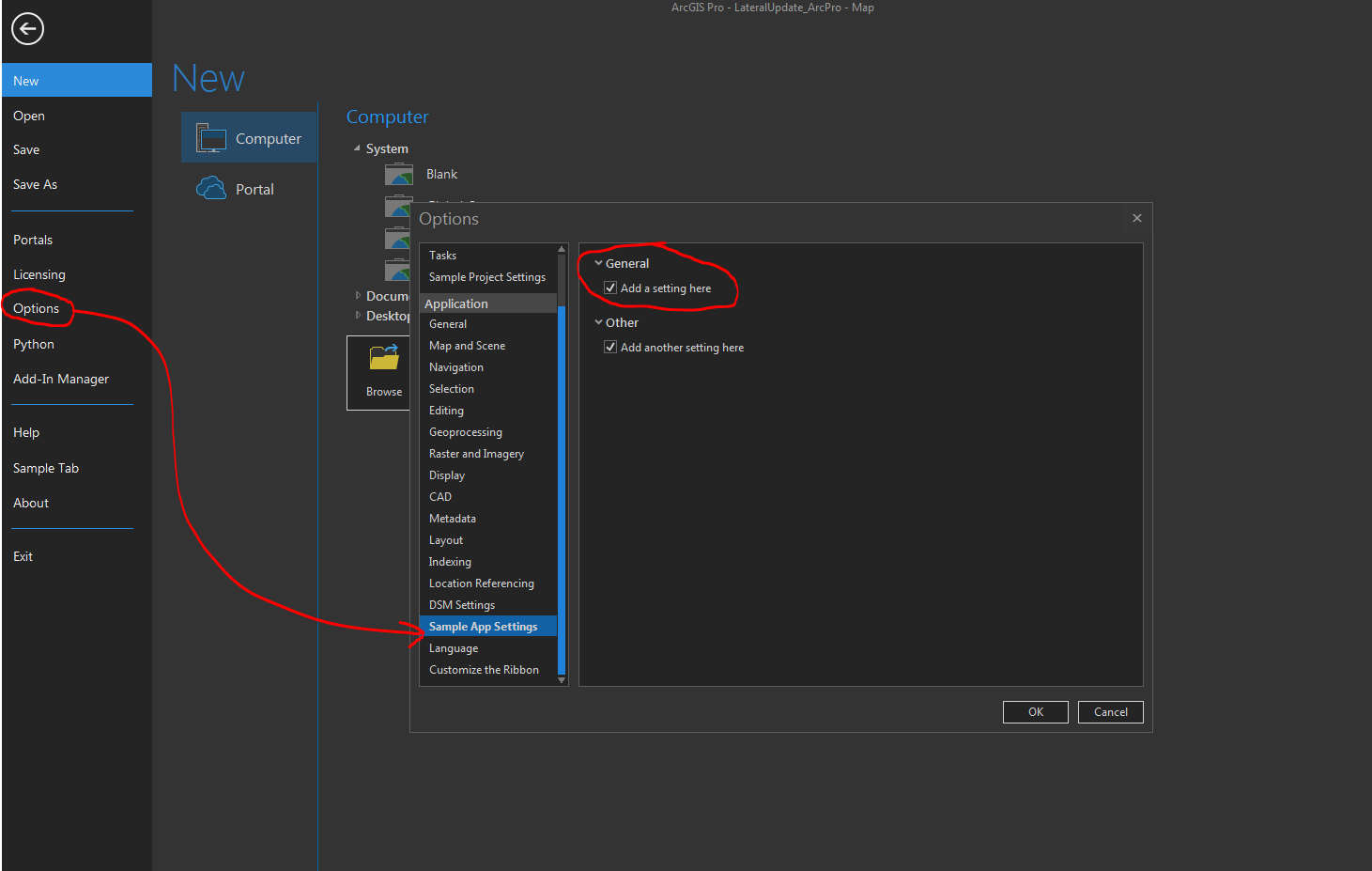The image size is (1372, 871).
Task: Expand the Desktop tree node
Action: (358, 316)
